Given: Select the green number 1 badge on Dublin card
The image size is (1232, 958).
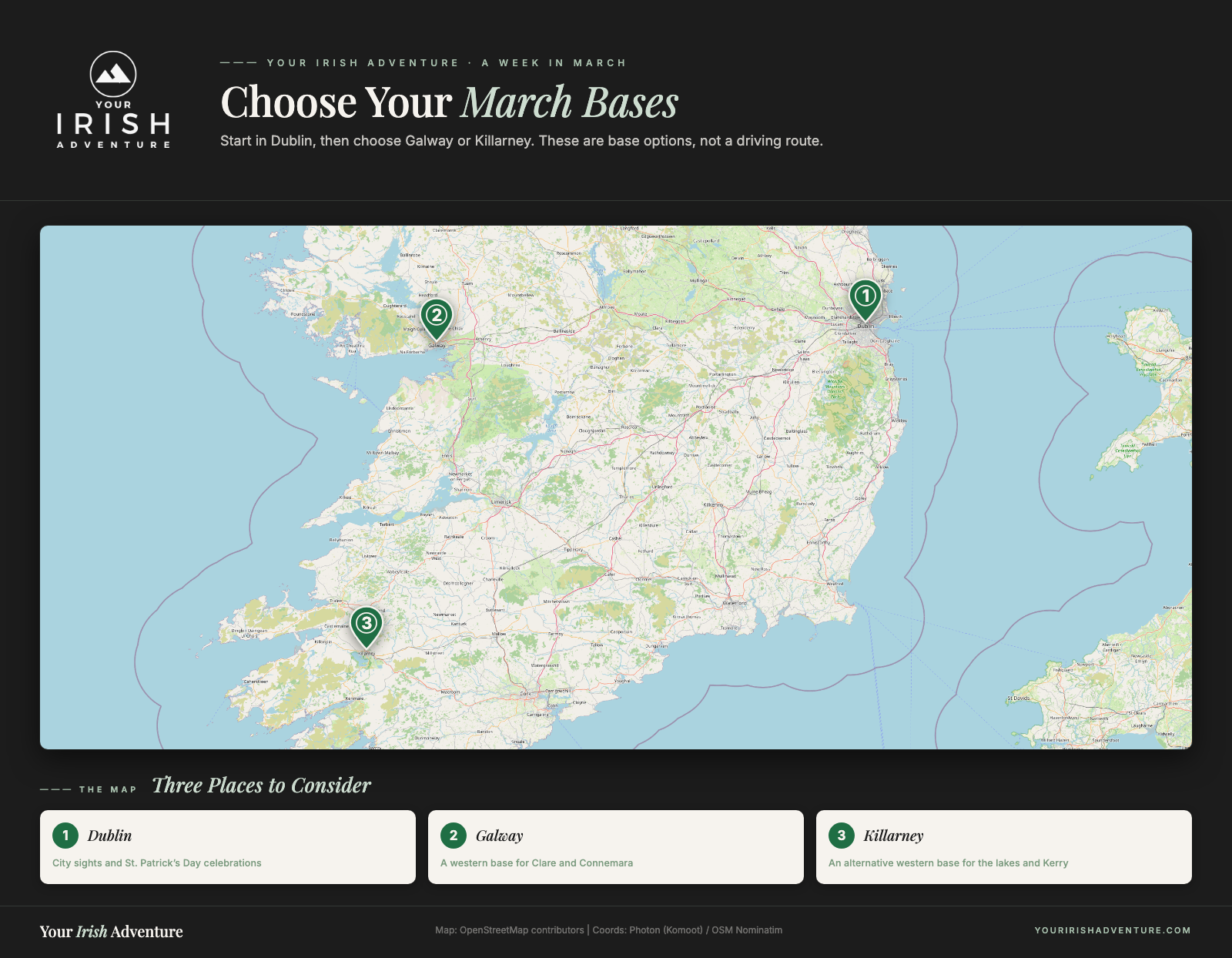Looking at the screenshot, I should [65, 836].
